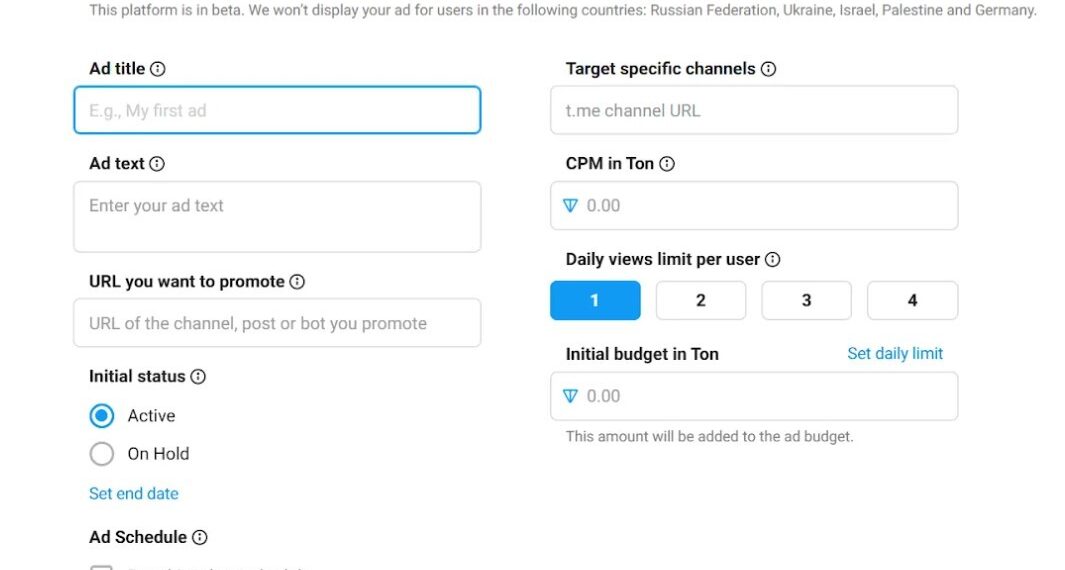The height and width of the screenshot is (570, 1065).
Task: Open the Set end date link
Action: (x=134, y=493)
